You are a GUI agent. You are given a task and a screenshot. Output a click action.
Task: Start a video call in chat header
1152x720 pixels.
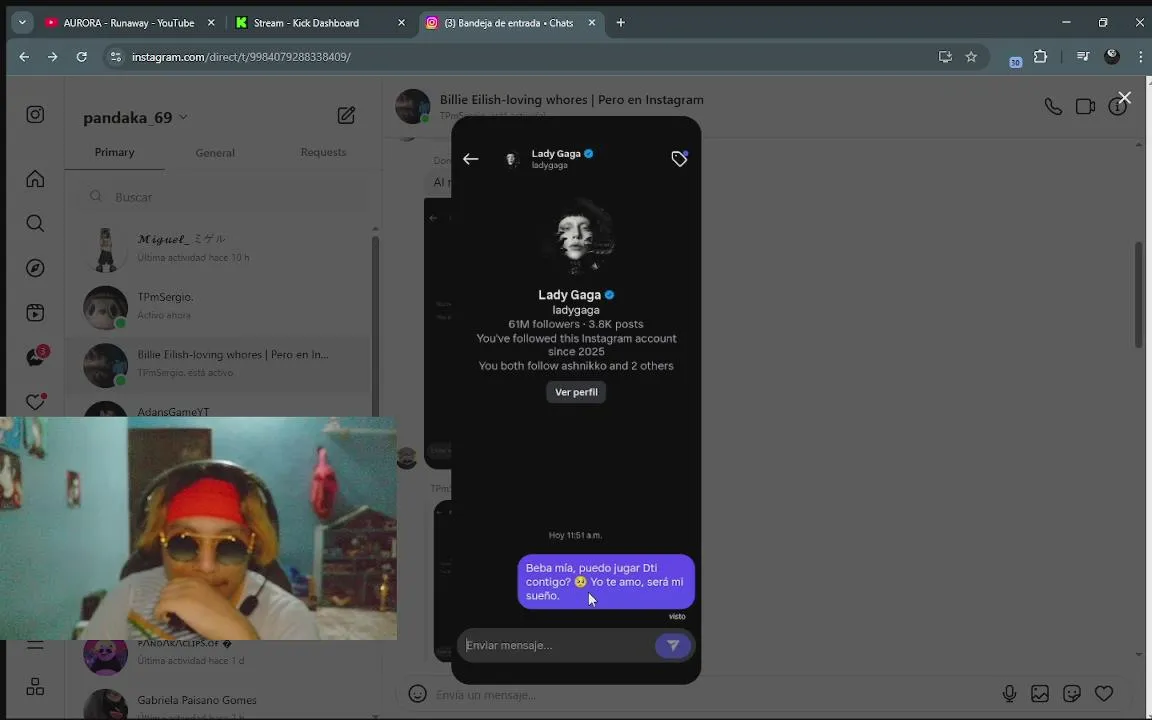pos(1085,107)
